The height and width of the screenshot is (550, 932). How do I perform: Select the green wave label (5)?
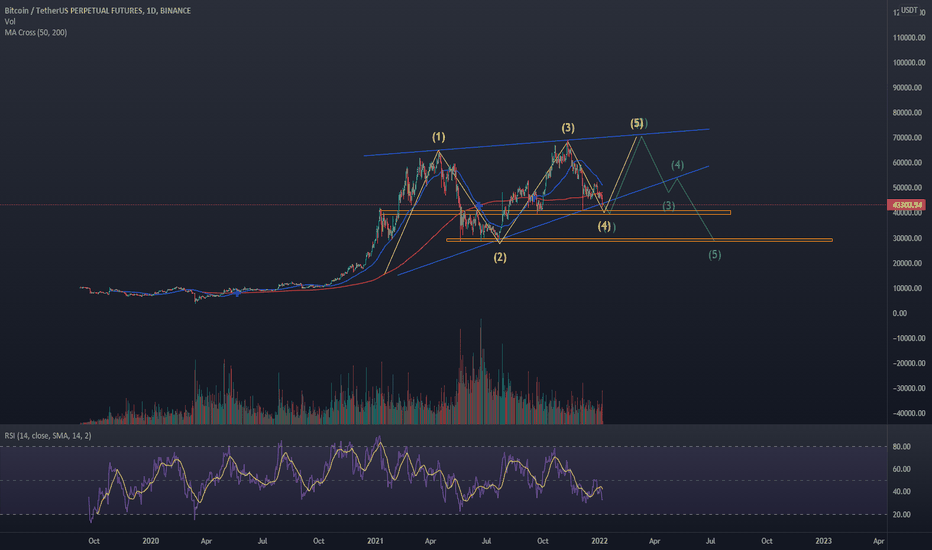coord(714,254)
